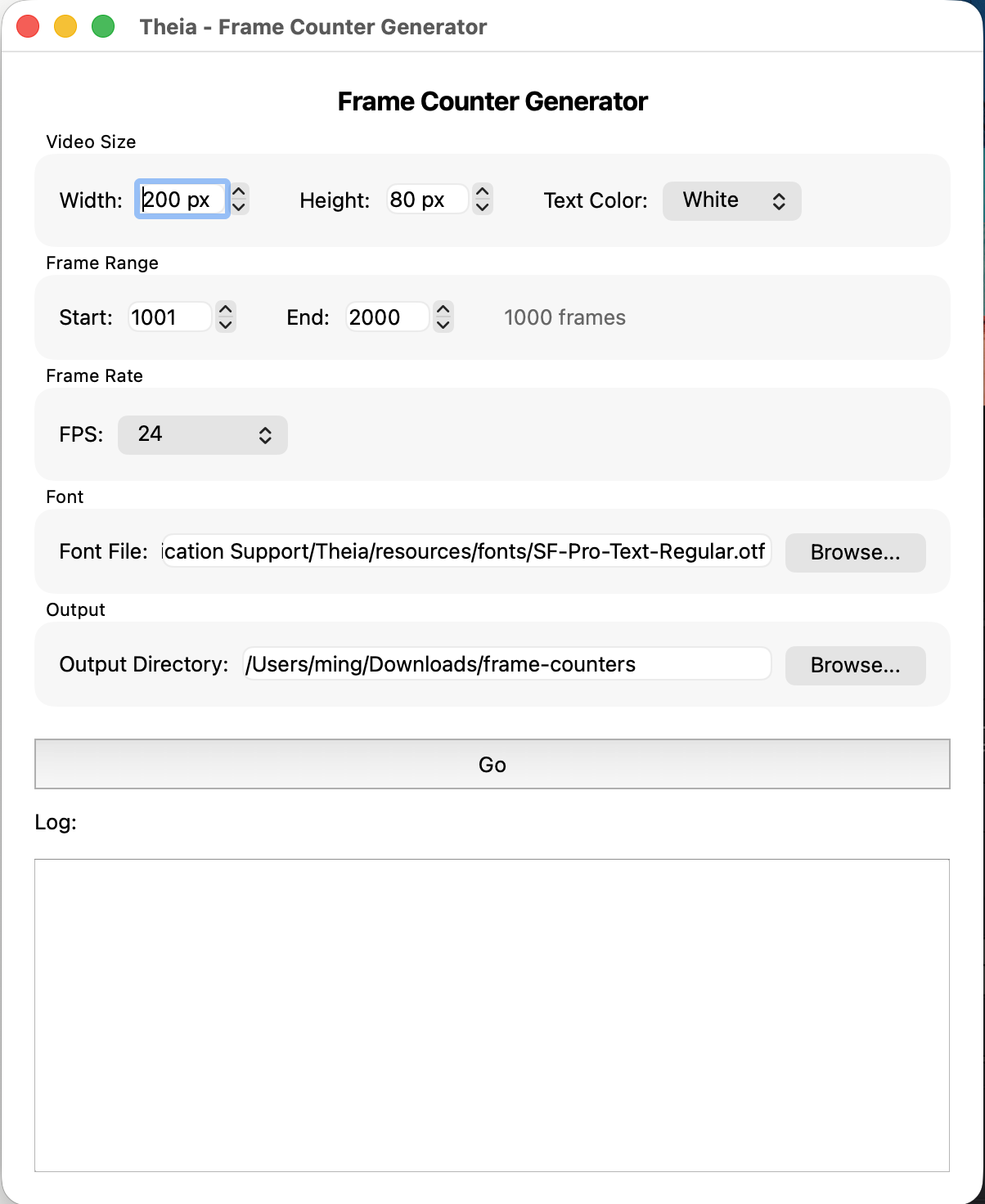This screenshot has height=1204, width=985.
Task: Increment the Start frame with up arrow
Action: [226, 309]
